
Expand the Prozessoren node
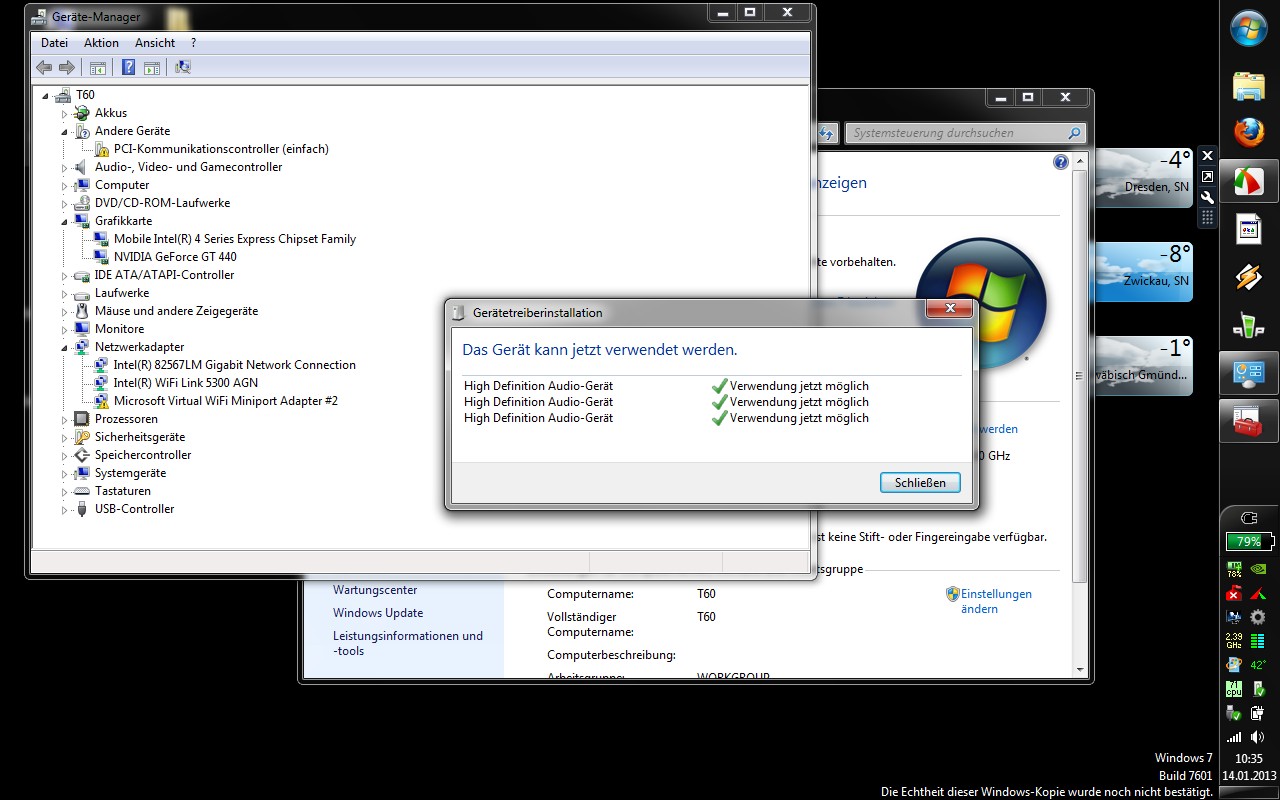point(65,419)
